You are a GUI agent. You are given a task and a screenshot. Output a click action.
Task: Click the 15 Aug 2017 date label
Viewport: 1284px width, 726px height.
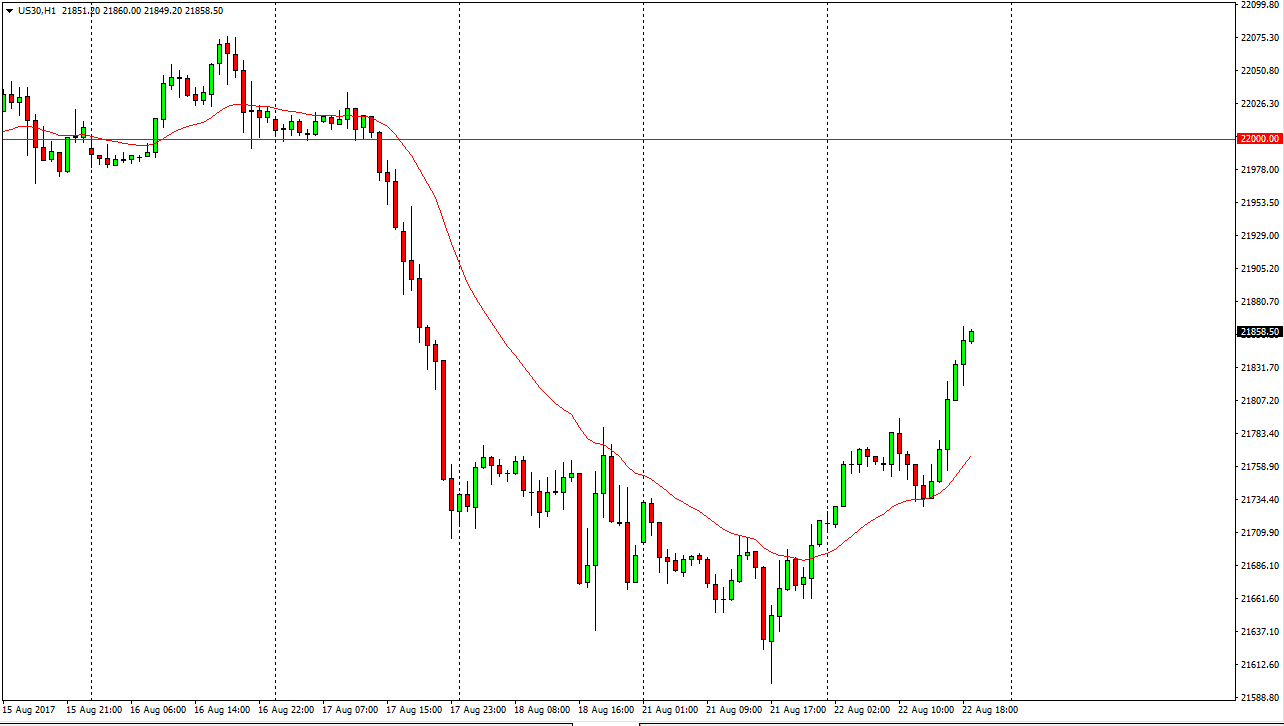(27, 710)
